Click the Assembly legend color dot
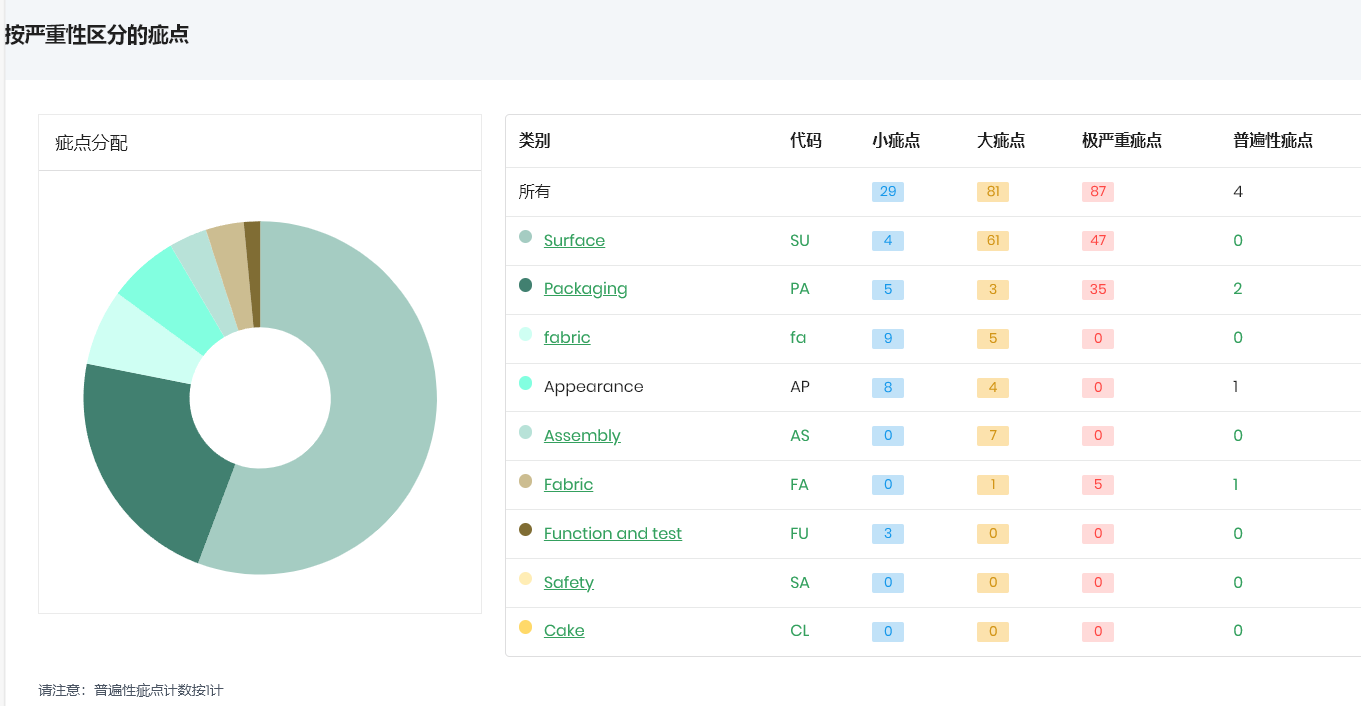 (x=525, y=432)
